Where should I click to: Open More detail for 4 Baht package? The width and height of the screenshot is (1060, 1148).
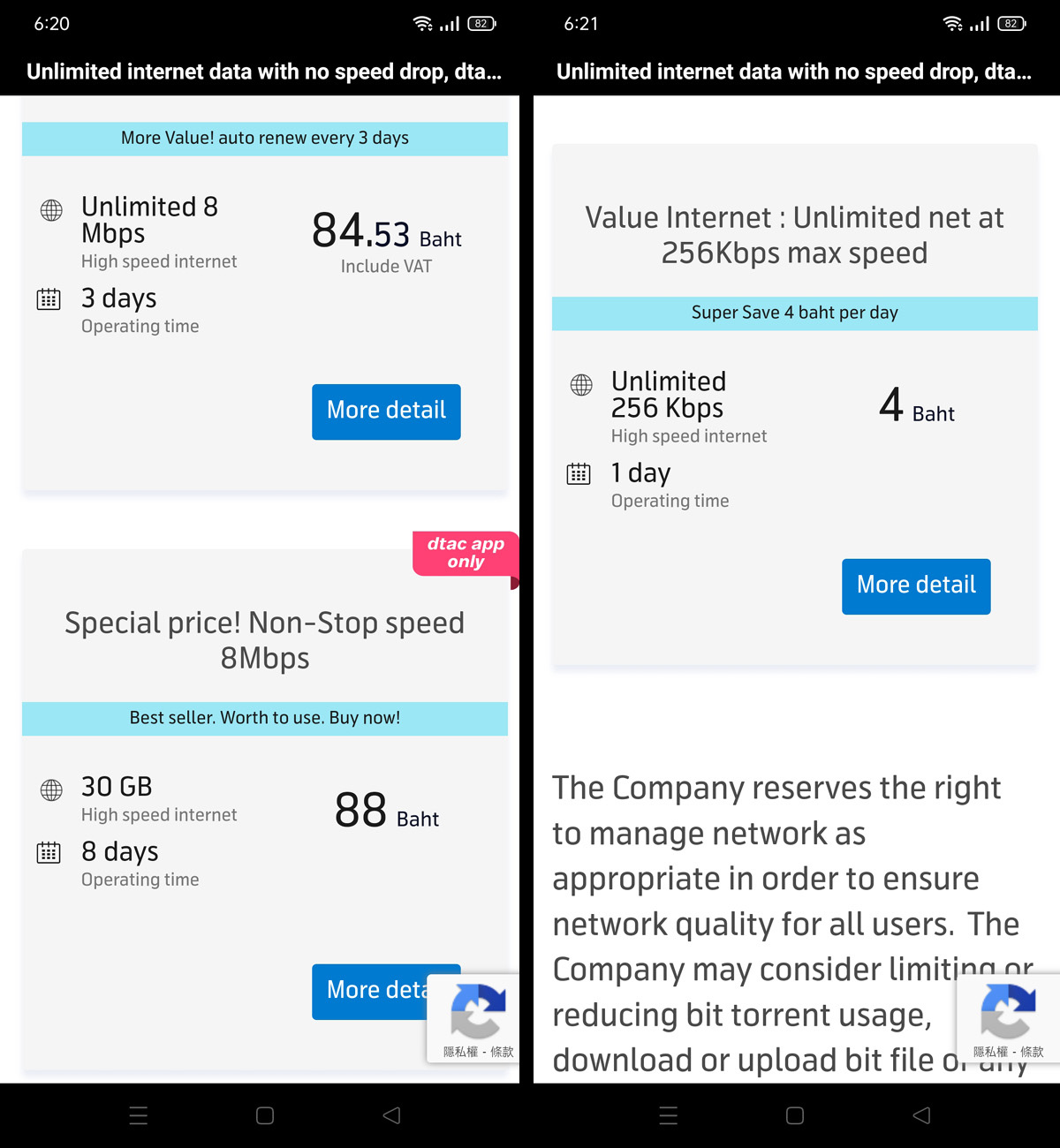click(916, 586)
